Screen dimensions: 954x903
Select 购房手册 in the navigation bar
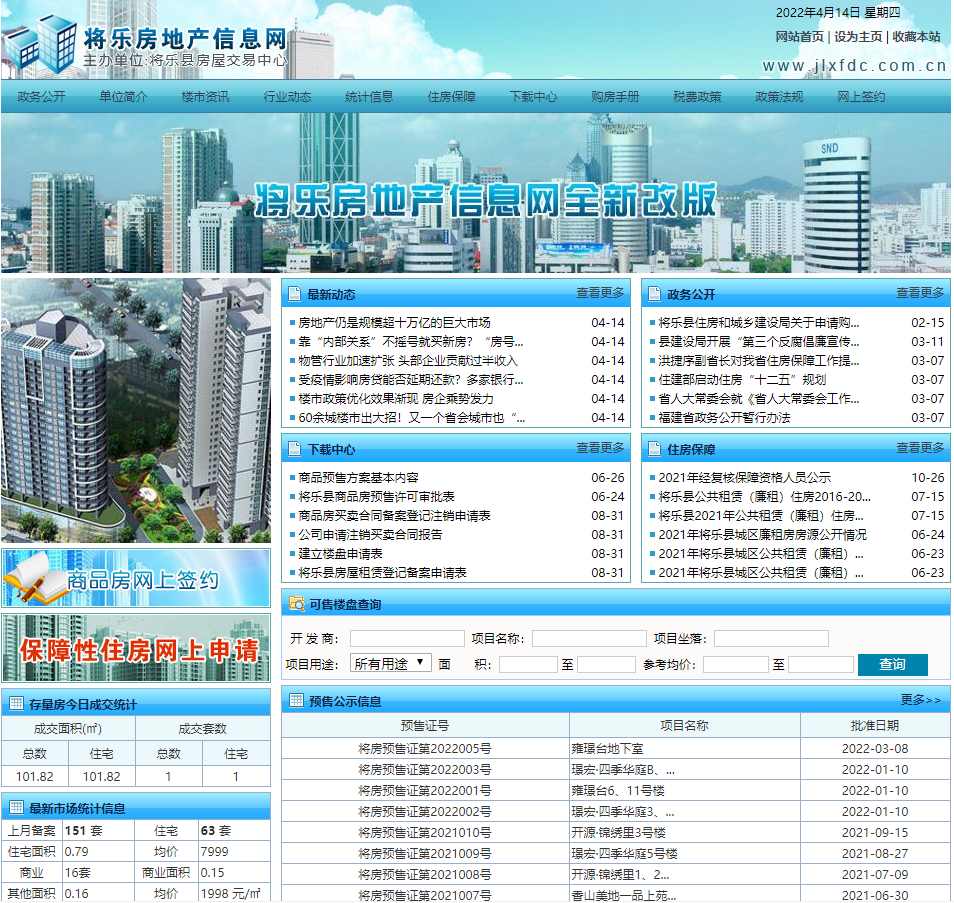pyautogui.click(x=615, y=97)
